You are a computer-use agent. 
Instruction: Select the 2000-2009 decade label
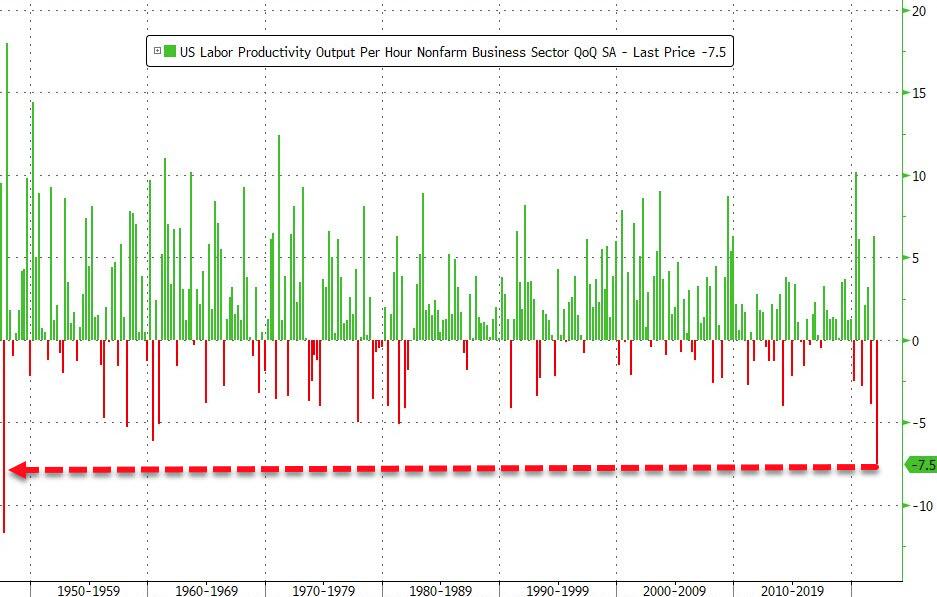point(675,590)
